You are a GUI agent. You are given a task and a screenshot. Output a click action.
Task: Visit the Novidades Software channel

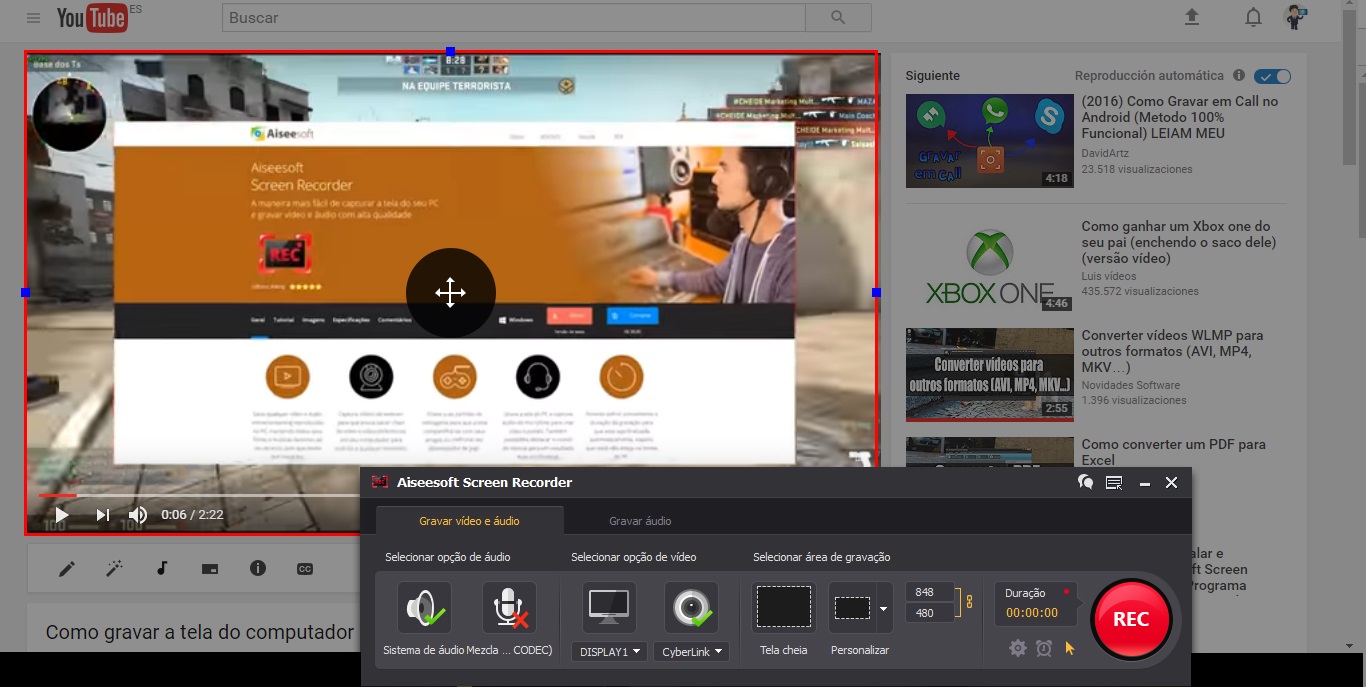point(1131,385)
